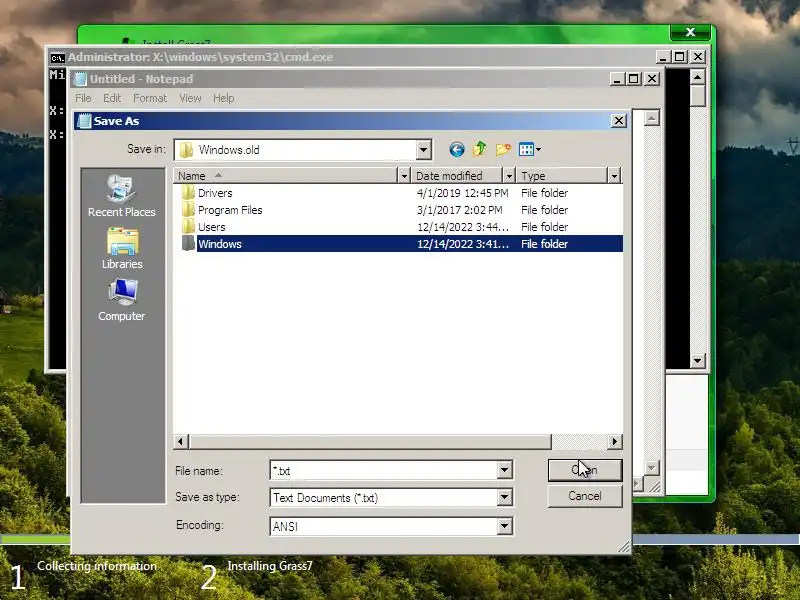The width and height of the screenshot is (800, 600).
Task: Expand the Save in location dropdown
Action: tap(423, 149)
